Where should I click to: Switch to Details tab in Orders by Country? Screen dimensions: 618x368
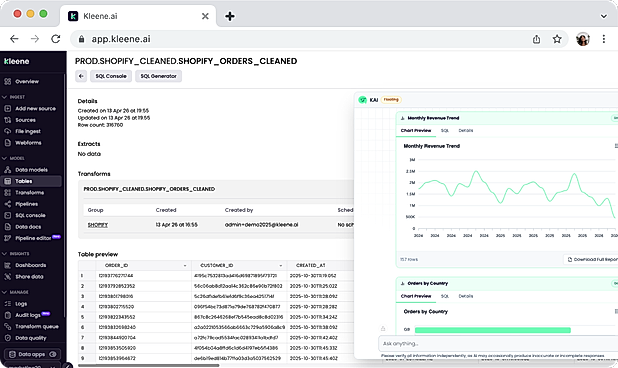coord(465,296)
